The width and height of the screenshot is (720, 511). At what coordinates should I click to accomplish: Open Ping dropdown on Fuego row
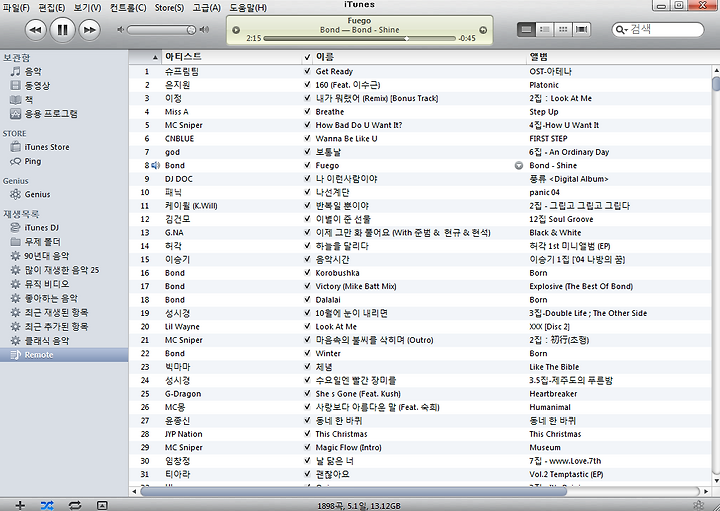click(519, 165)
